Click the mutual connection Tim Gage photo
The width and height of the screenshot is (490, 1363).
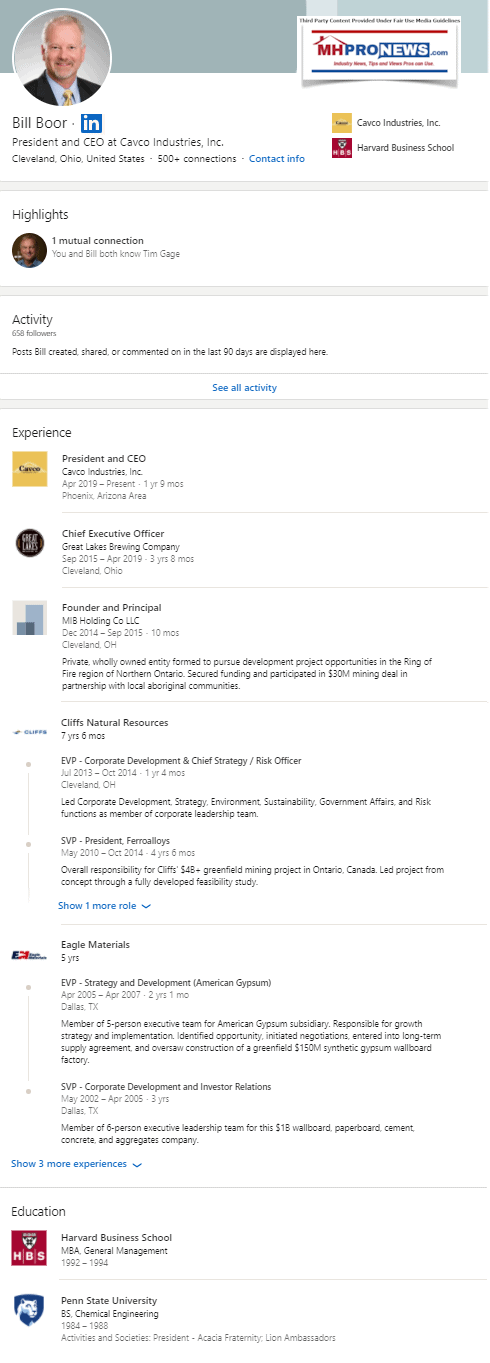(29, 250)
